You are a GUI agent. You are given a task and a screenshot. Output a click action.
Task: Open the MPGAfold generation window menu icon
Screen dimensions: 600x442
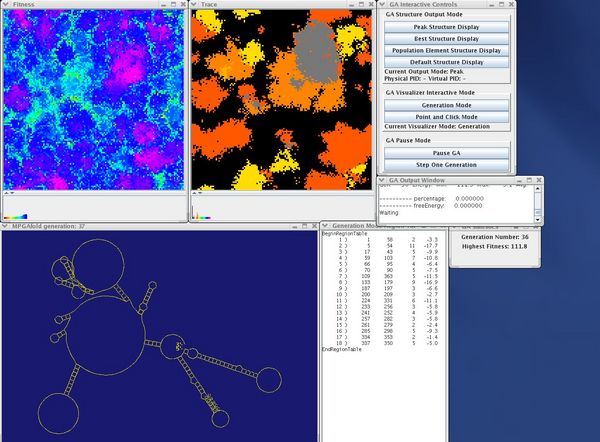pyautogui.click(x=6, y=227)
